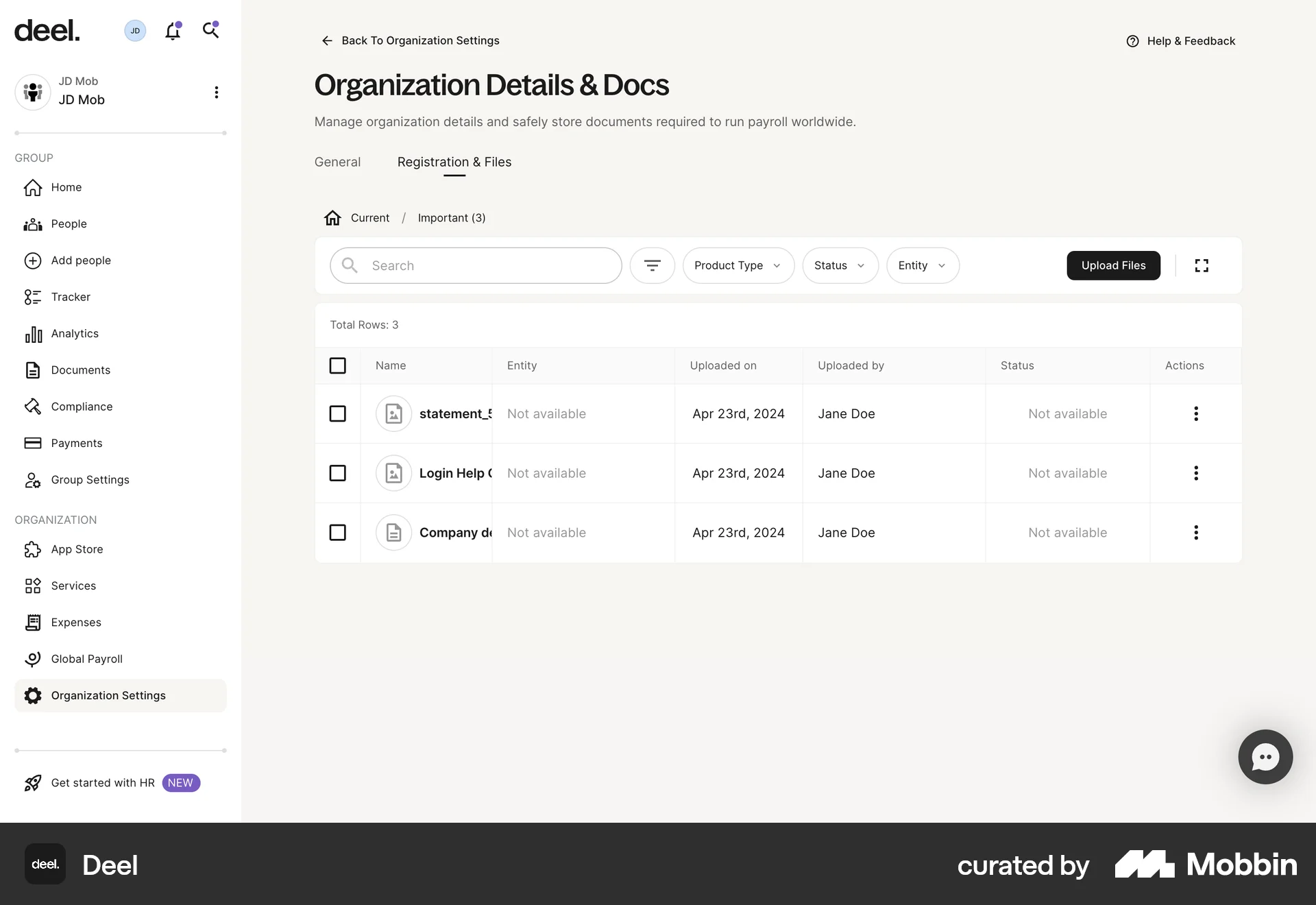This screenshot has height=905, width=1316.
Task: Open the Compliance section
Action: [x=81, y=406]
